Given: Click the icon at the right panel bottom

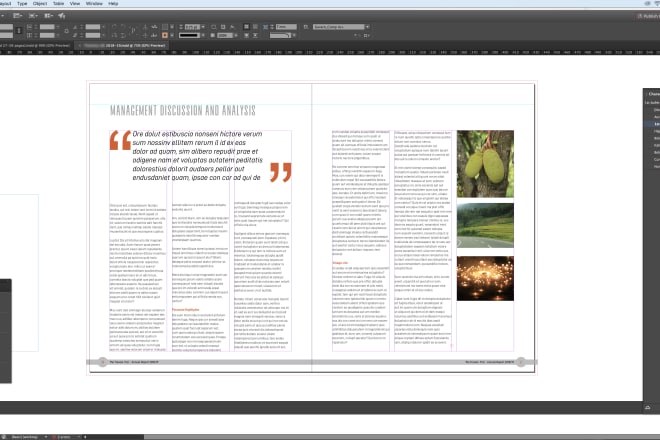Looking at the screenshot, I should [647, 408].
